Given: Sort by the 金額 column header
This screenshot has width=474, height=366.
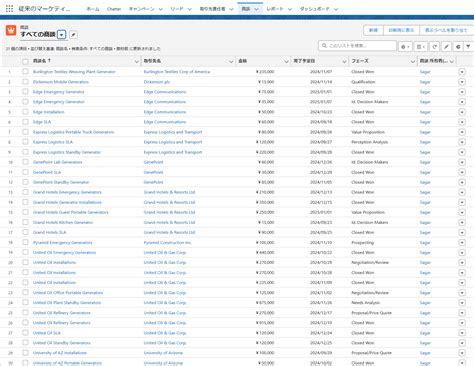Looking at the screenshot, I should (243, 61).
